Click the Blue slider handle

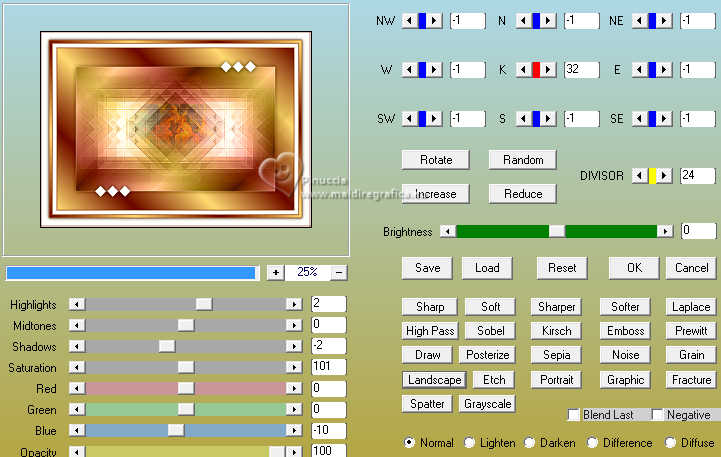[176, 430]
